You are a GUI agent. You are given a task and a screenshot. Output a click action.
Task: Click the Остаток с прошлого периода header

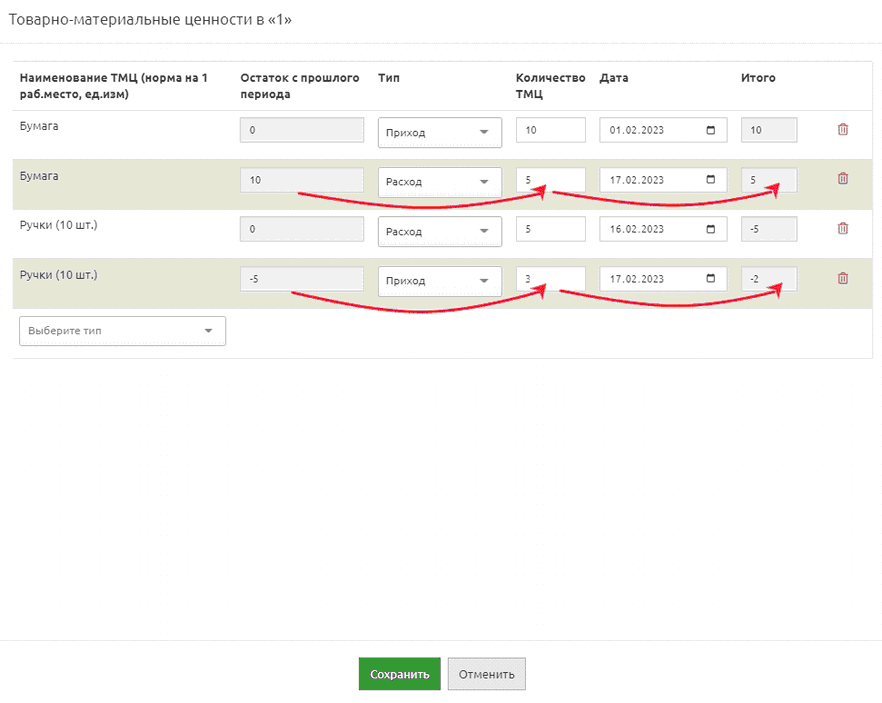[300, 86]
